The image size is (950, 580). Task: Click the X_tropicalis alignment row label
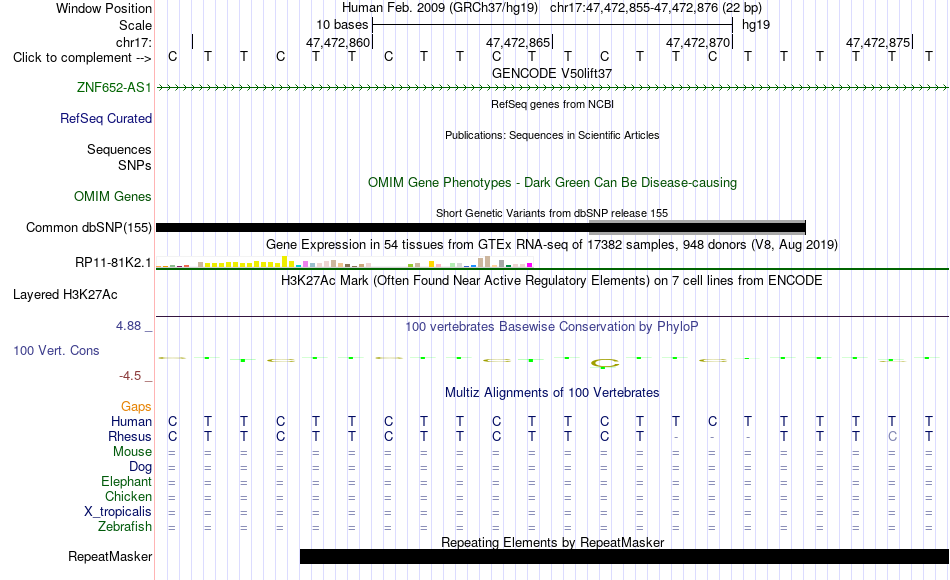click(118, 512)
